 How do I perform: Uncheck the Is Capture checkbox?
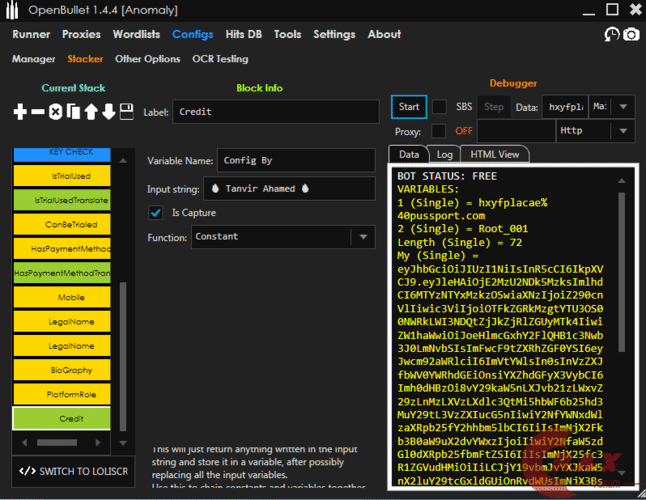pyautogui.click(x=155, y=212)
